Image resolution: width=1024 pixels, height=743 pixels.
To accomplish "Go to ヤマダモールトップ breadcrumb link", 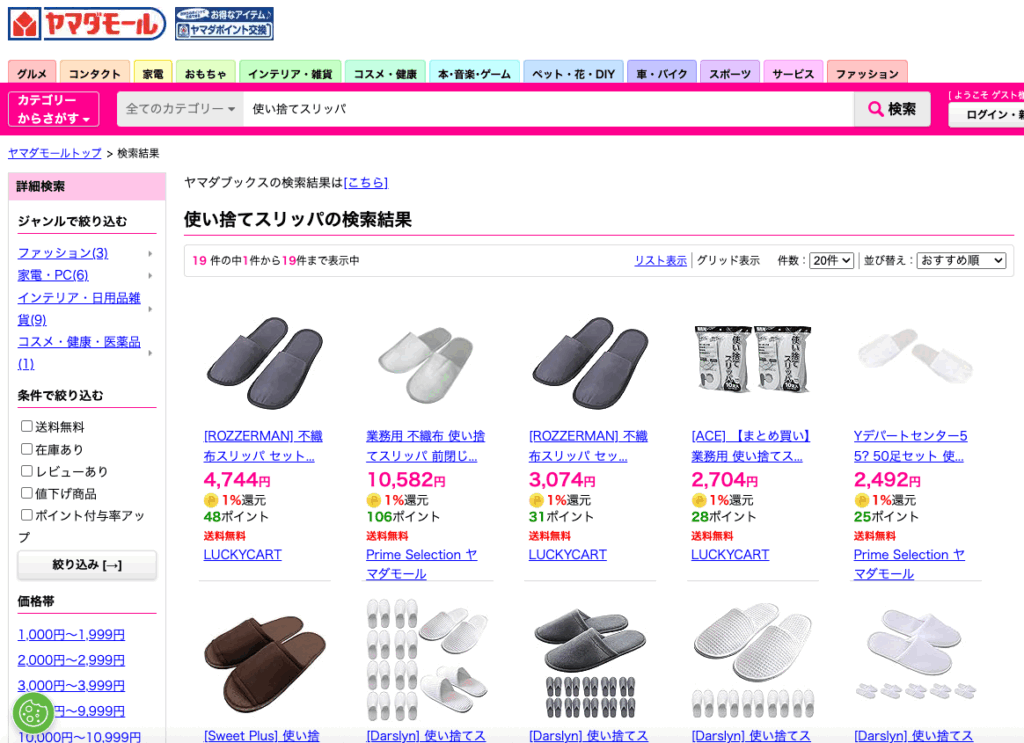I will pos(55,153).
